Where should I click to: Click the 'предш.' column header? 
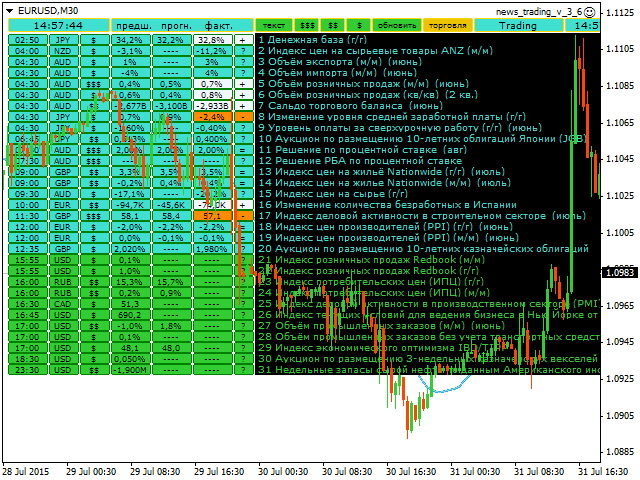click(x=134, y=26)
